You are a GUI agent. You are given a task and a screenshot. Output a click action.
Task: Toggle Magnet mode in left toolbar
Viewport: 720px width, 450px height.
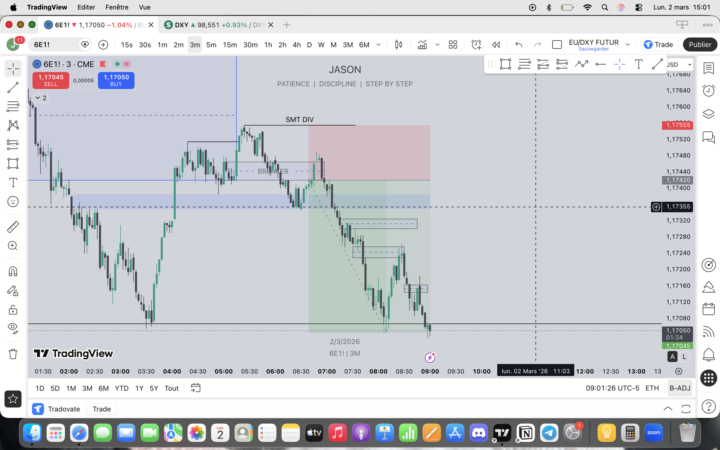[x=13, y=271]
